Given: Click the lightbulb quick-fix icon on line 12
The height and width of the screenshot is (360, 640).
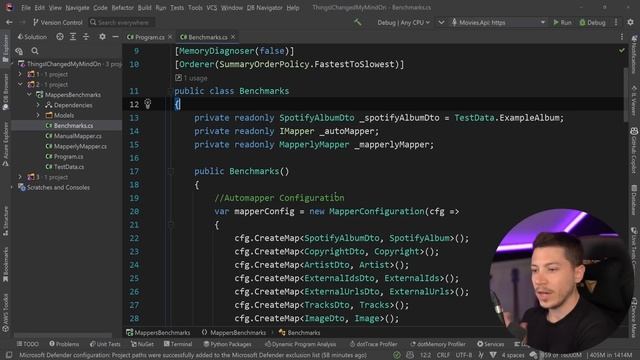Looking at the screenshot, I should (x=147, y=104).
